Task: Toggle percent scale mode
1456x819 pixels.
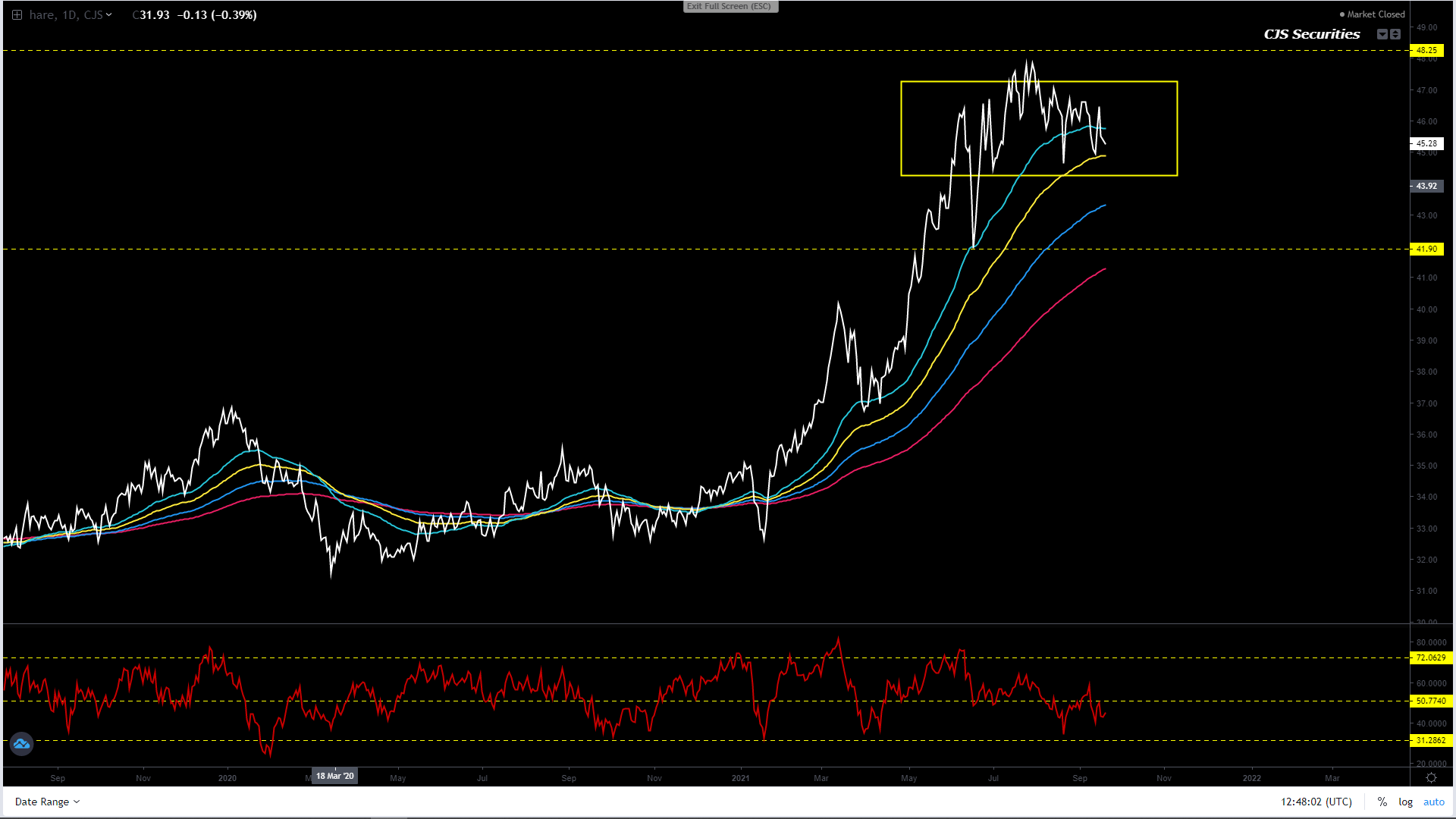Action: tap(1382, 802)
